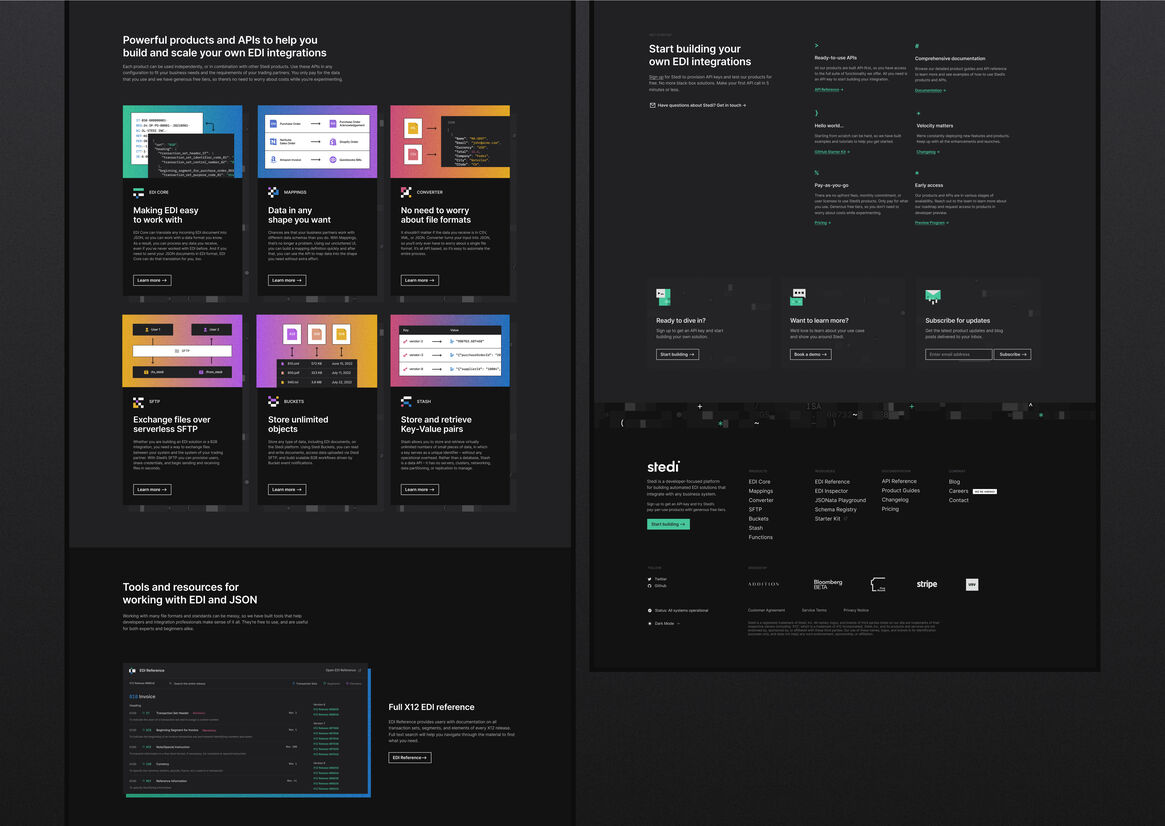Click the Buckets product icon
Image resolution: width=1165 pixels, height=826 pixels.
coord(273,401)
